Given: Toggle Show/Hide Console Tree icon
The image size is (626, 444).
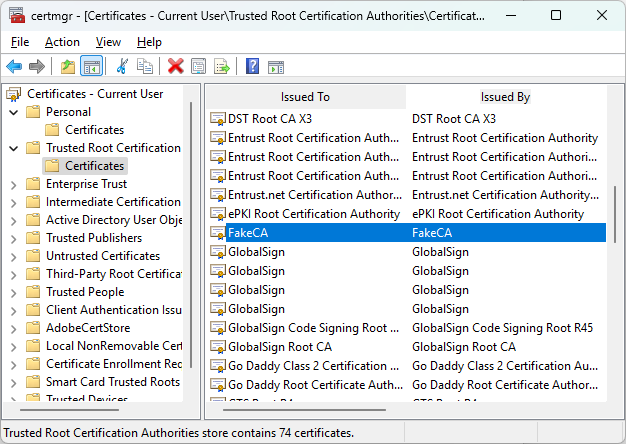Looking at the screenshot, I should coord(91,66).
